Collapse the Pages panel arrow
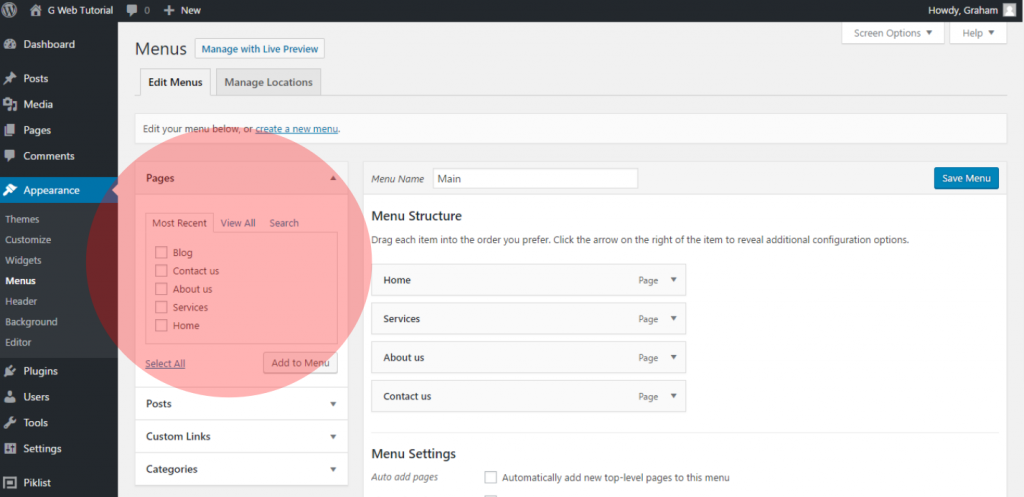This screenshot has height=497, width=1024. tap(333, 178)
